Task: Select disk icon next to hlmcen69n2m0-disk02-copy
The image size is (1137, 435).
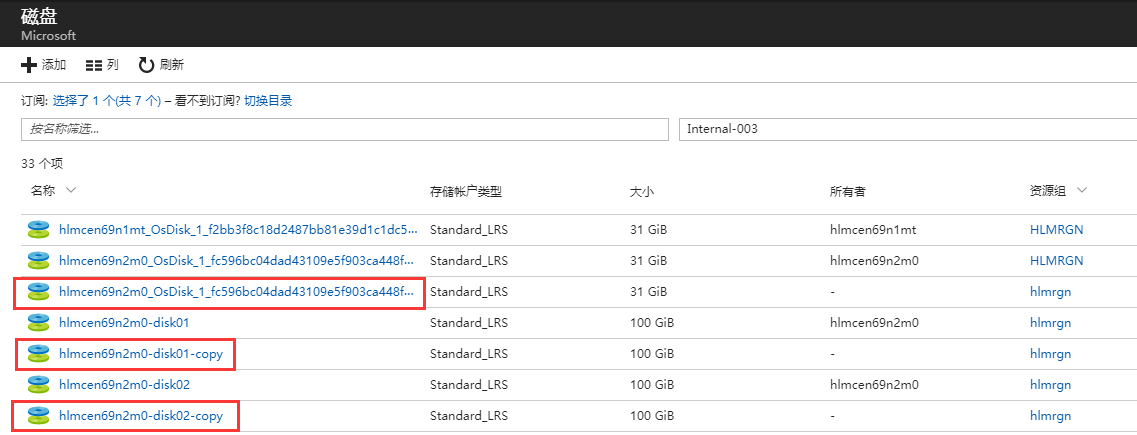Action: tap(38, 416)
